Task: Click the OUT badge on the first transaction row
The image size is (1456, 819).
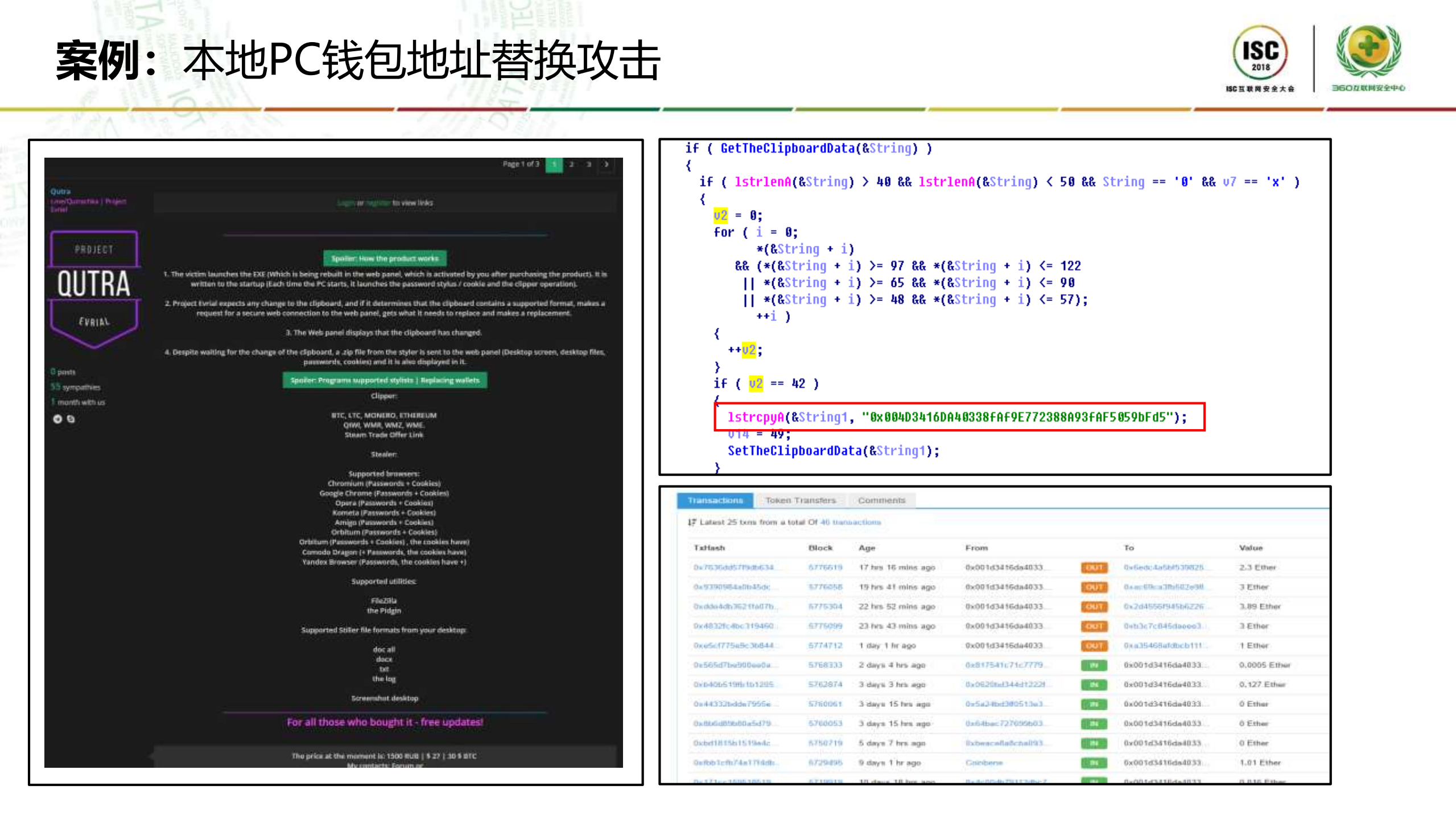Action: (1094, 567)
